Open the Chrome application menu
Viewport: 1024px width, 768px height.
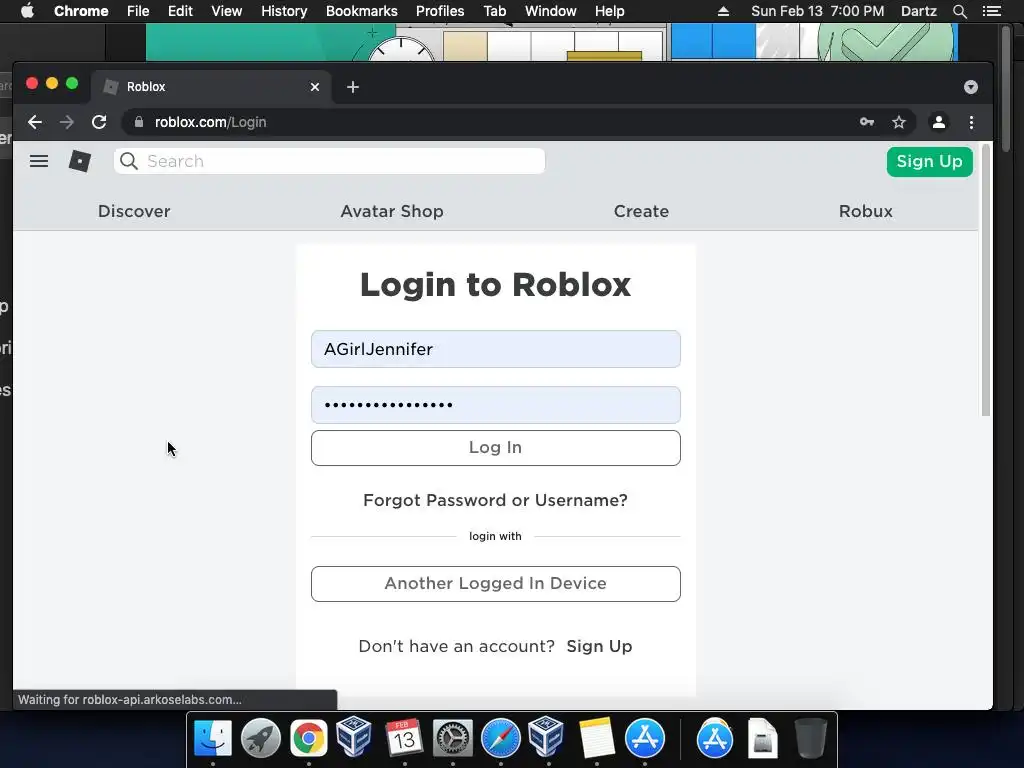(81, 11)
